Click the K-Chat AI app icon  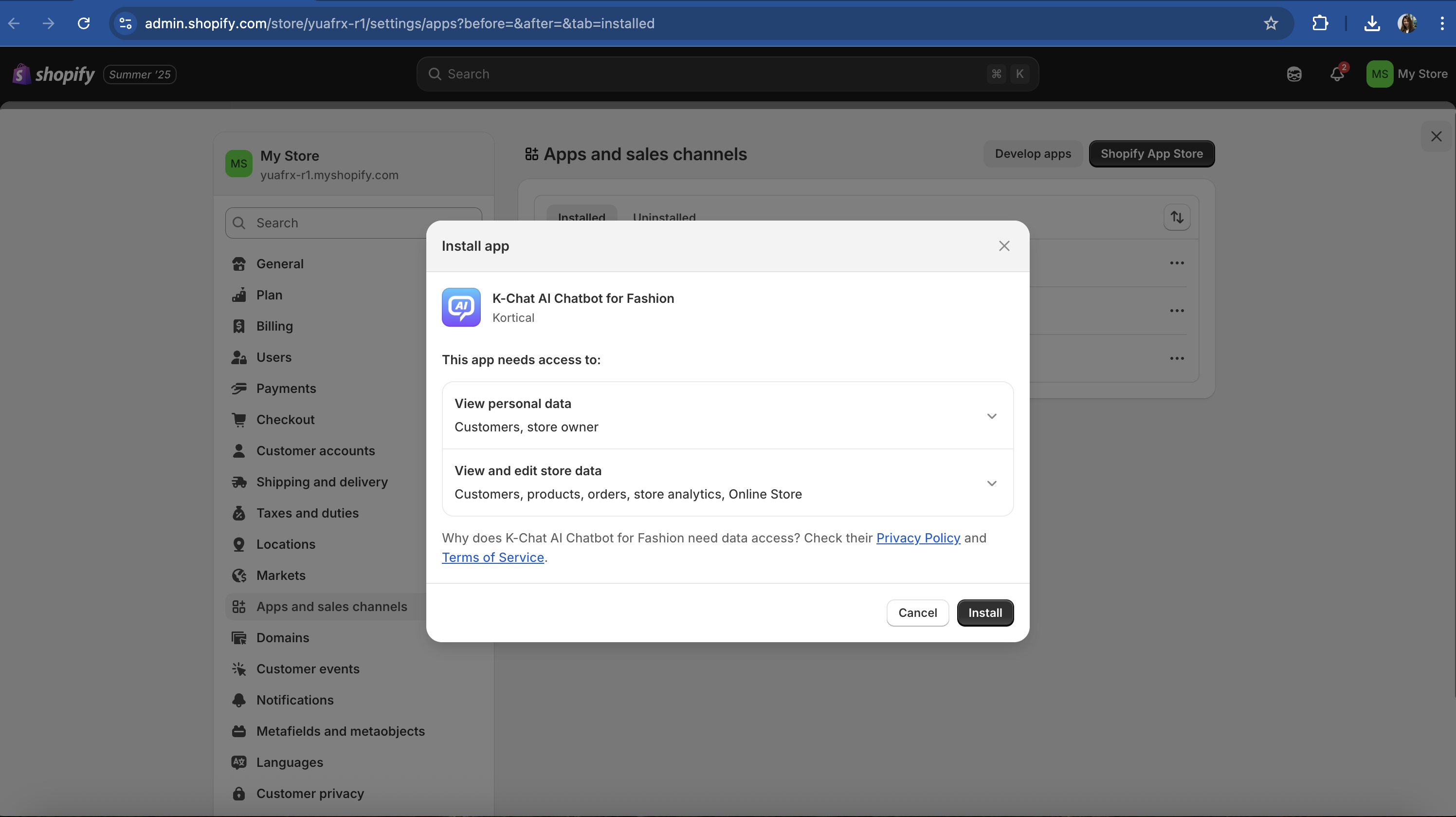coord(461,307)
